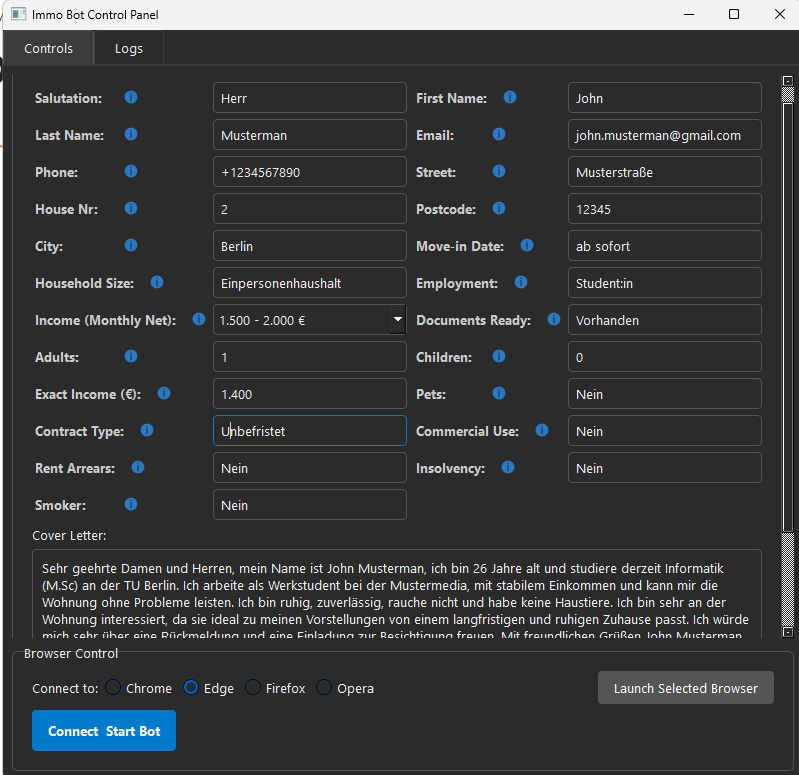The image size is (799, 775).
Task: Click into the Cover Letter text area
Action: click(x=396, y=593)
